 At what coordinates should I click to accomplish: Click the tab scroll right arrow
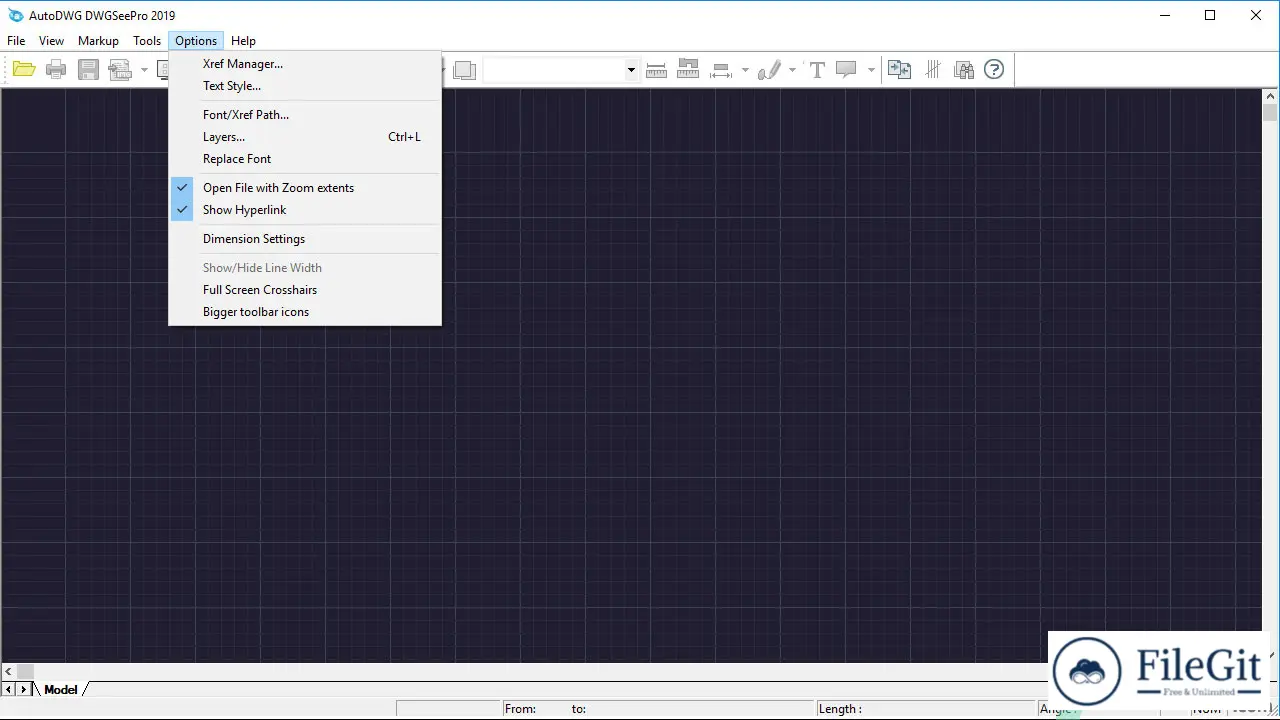(24, 690)
